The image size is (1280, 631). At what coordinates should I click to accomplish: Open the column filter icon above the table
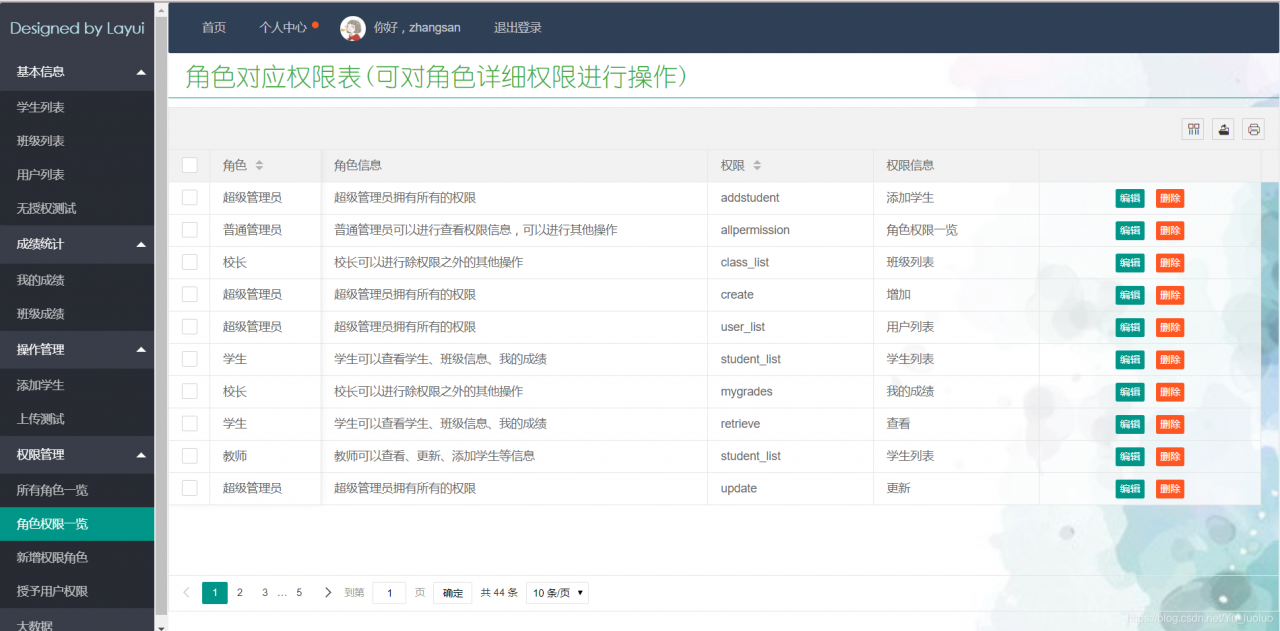click(1193, 128)
